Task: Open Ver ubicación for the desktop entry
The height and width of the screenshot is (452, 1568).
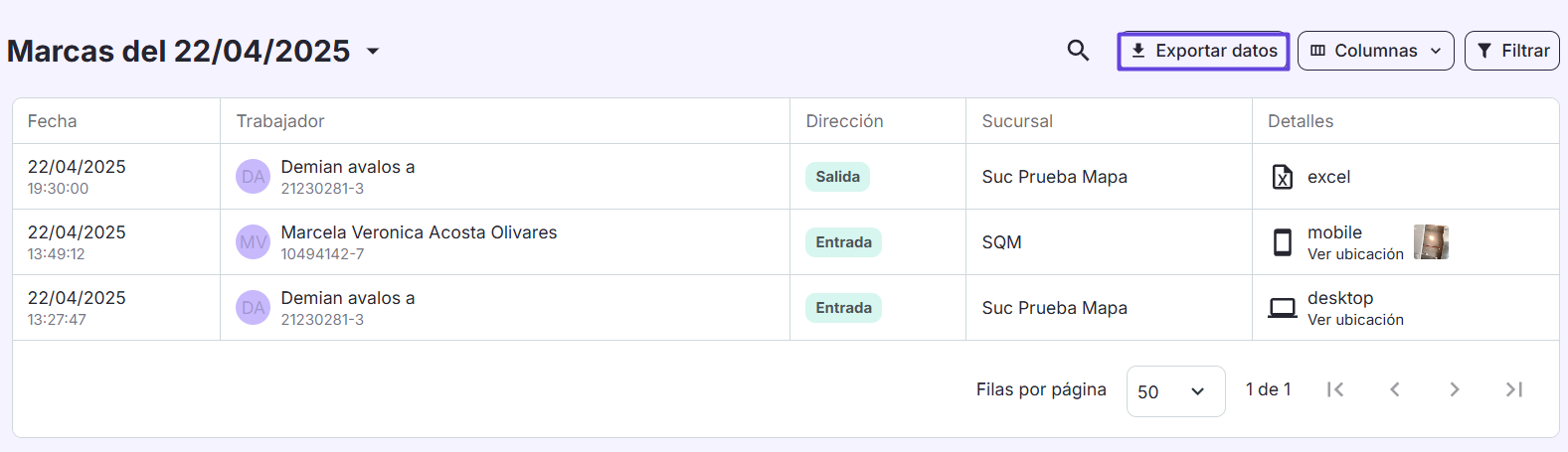Action: [1355, 320]
